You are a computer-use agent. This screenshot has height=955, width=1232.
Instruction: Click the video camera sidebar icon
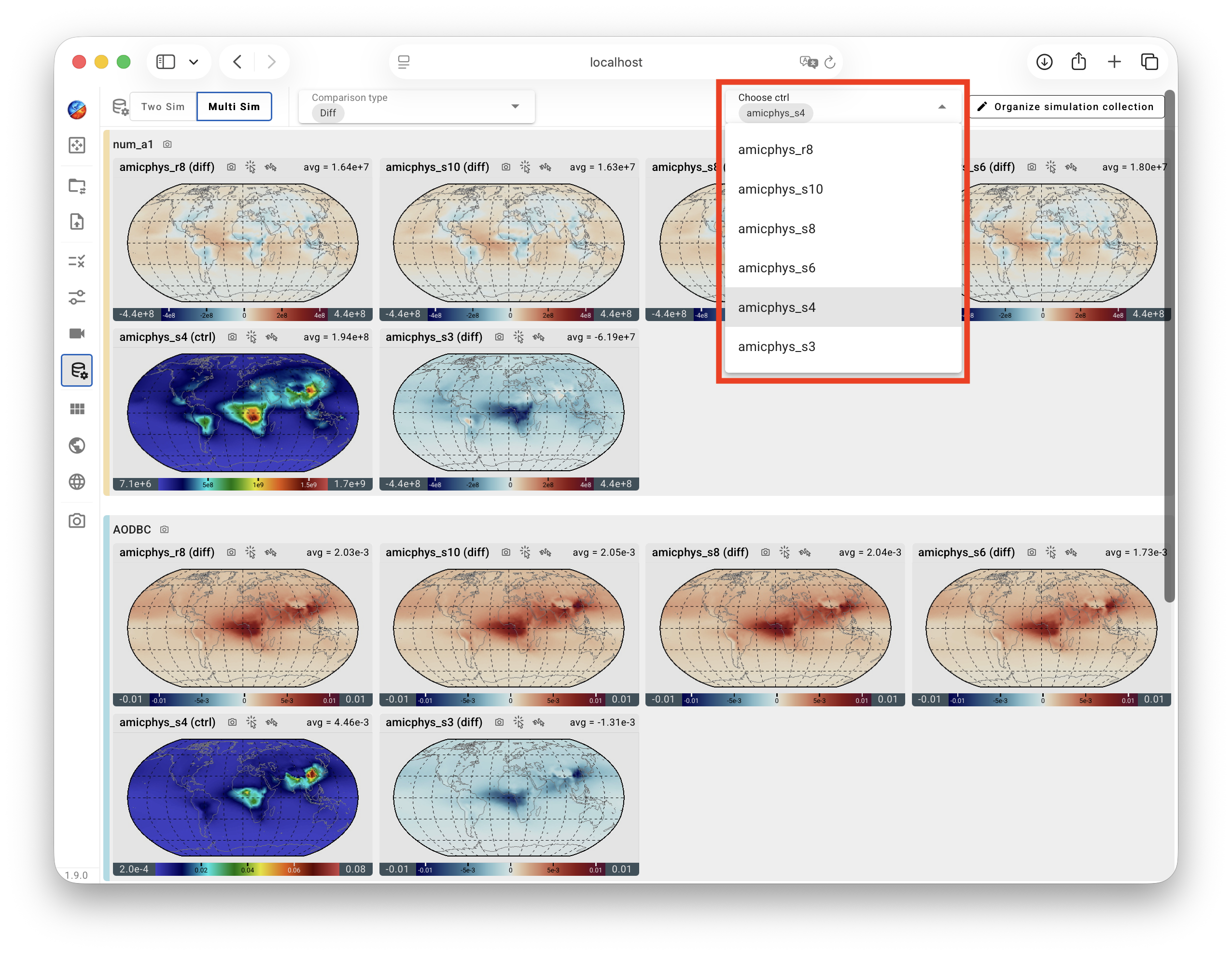pyautogui.click(x=77, y=333)
